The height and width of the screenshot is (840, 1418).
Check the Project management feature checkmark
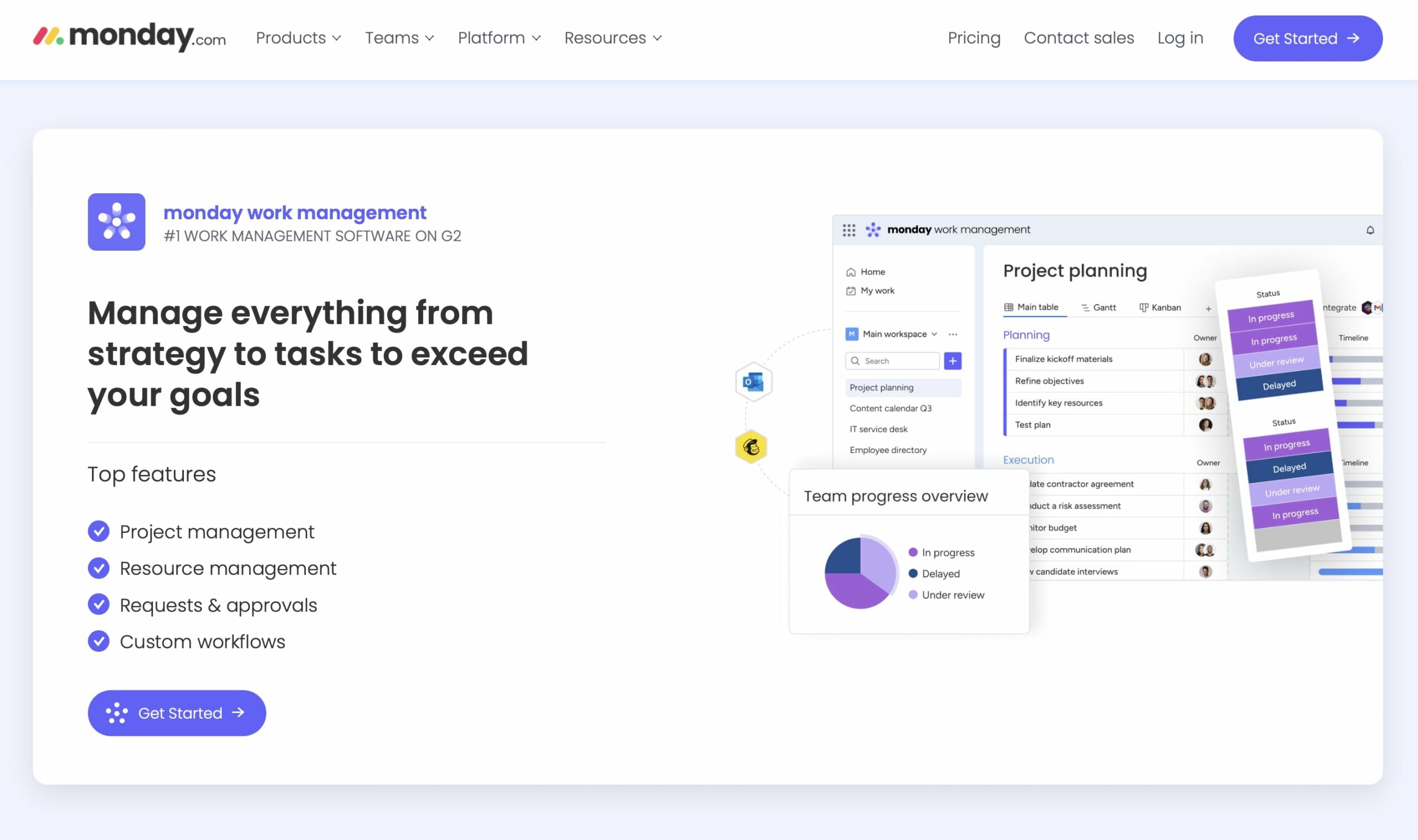pyautogui.click(x=99, y=531)
